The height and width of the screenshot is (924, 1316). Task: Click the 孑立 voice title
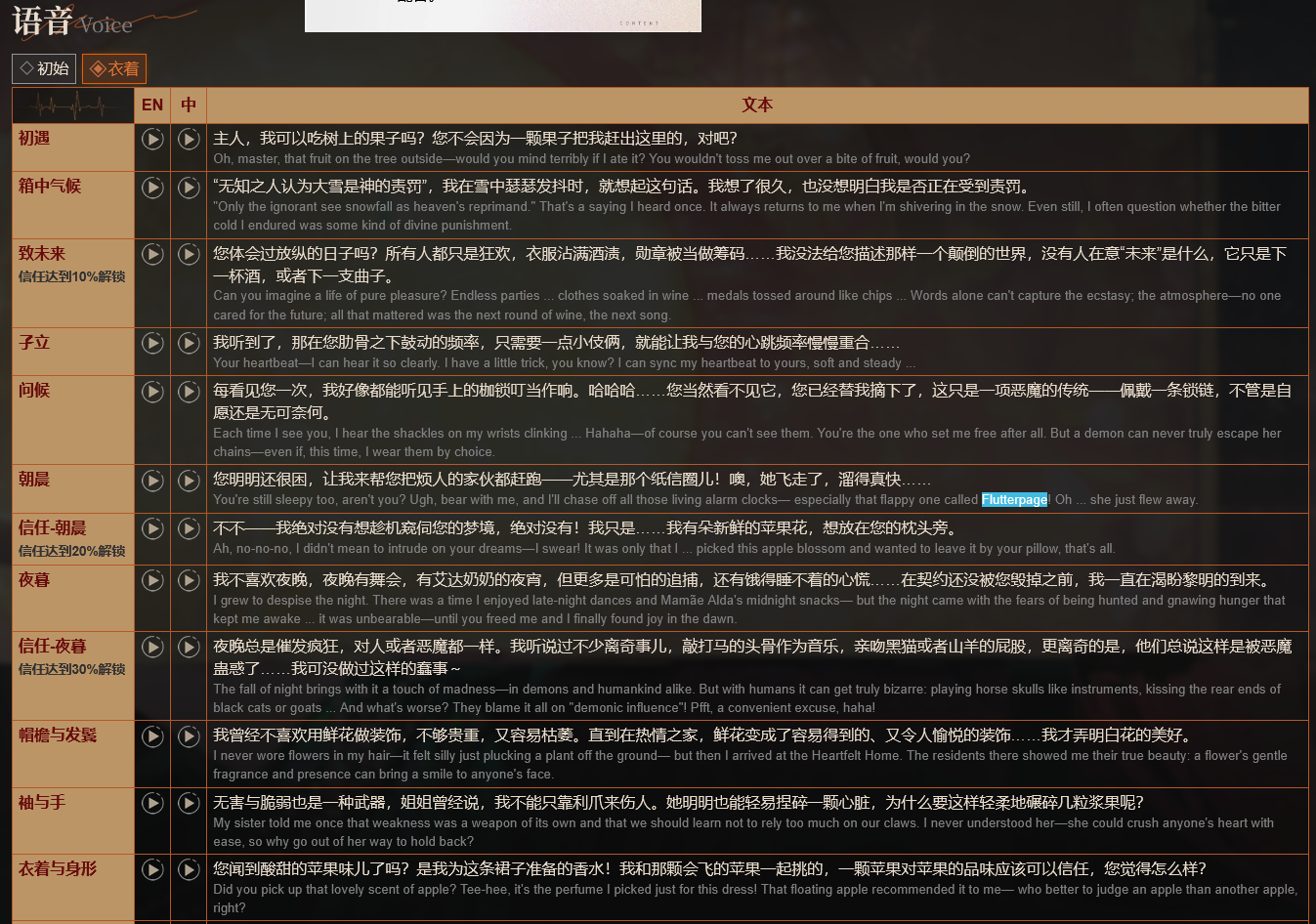point(34,343)
